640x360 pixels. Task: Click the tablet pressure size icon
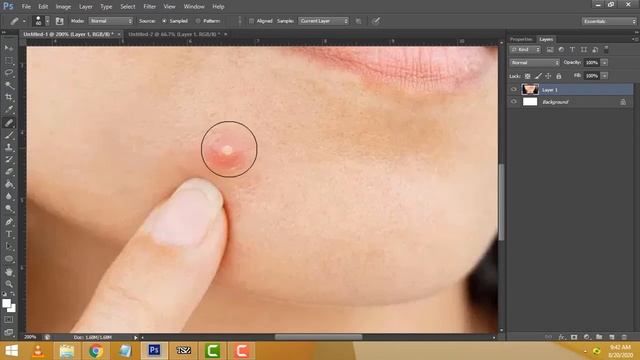[376, 21]
